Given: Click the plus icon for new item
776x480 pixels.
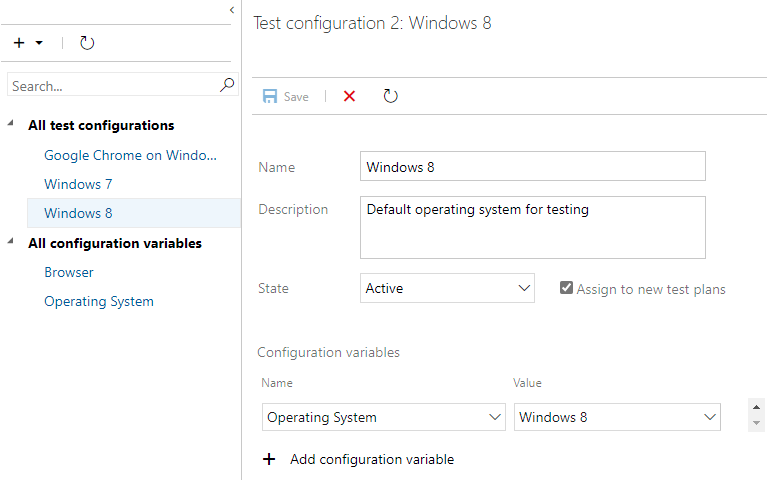Looking at the screenshot, I should 19,43.
